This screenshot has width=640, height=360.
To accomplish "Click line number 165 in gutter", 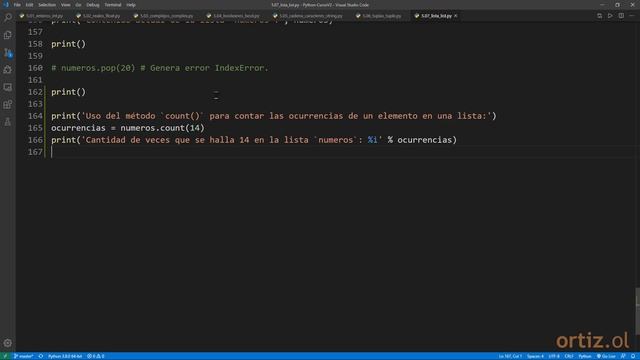I will point(36,128).
